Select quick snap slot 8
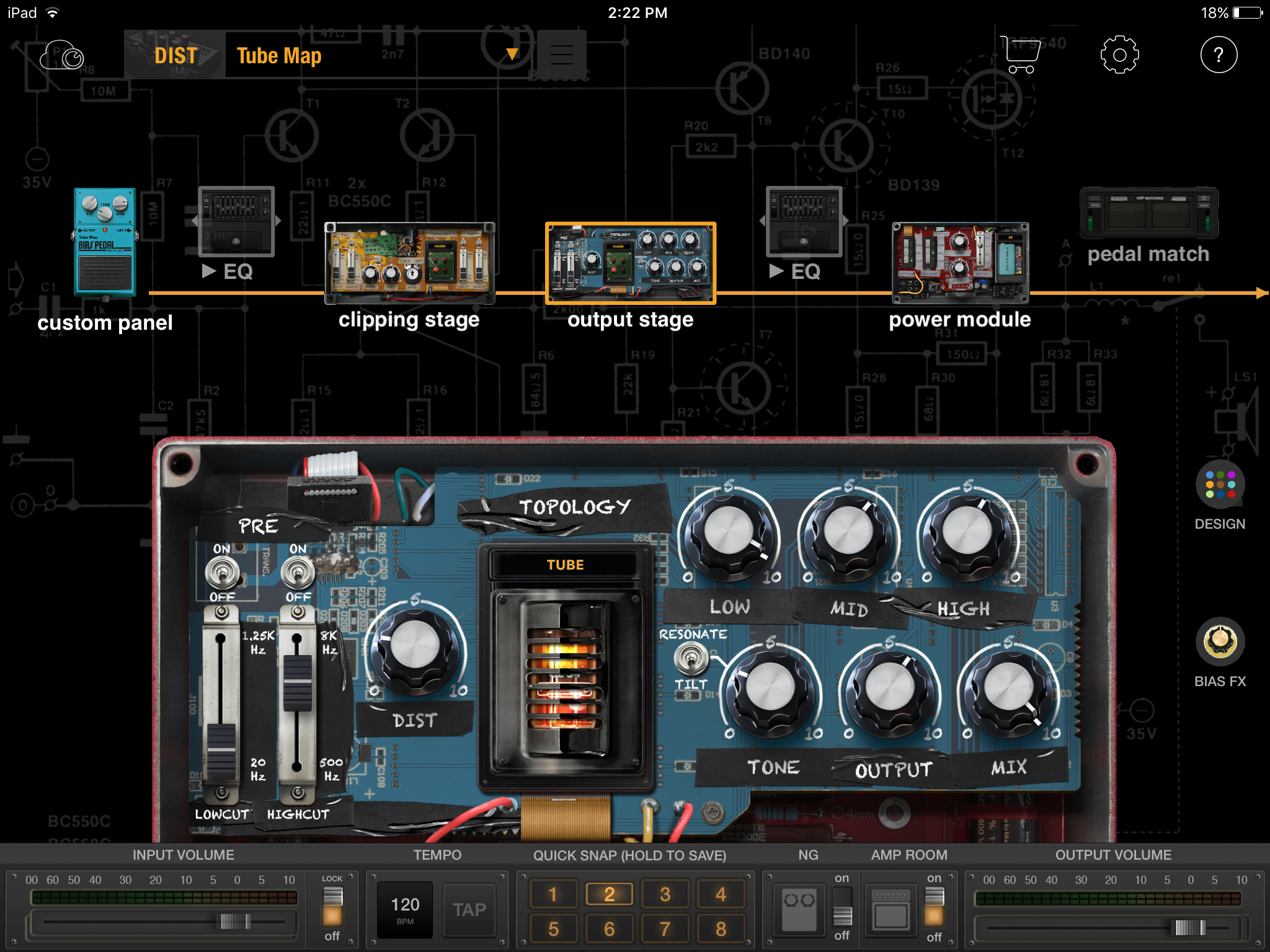This screenshot has height=952, width=1270. coord(721,928)
